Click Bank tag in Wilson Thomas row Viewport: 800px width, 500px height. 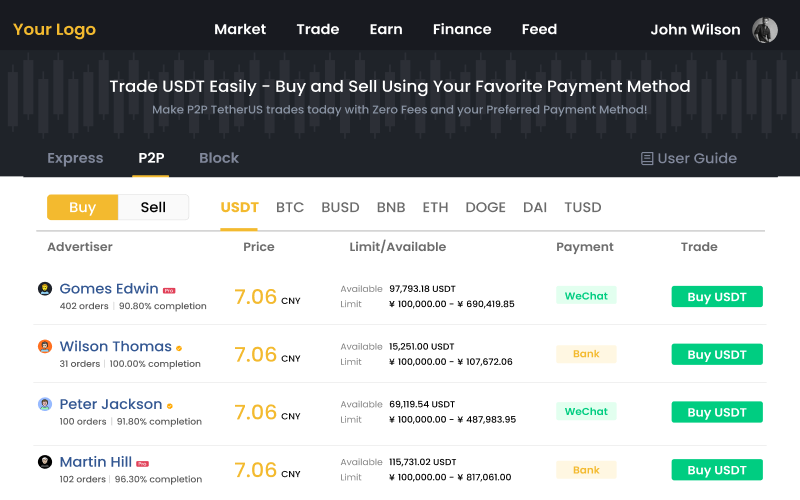pos(586,354)
